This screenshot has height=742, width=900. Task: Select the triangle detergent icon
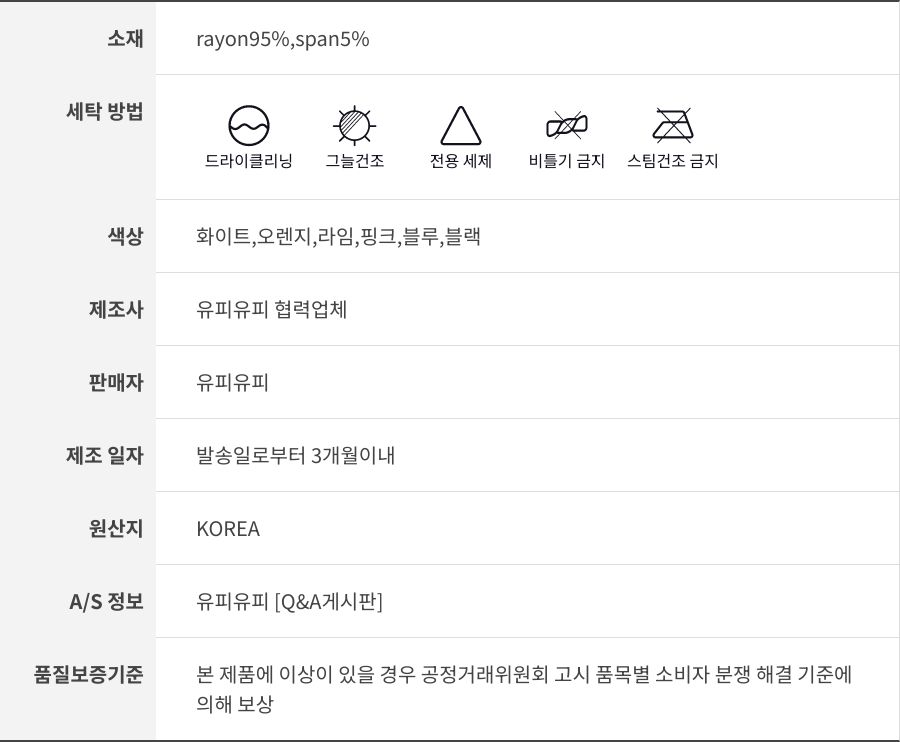(460, 126)
